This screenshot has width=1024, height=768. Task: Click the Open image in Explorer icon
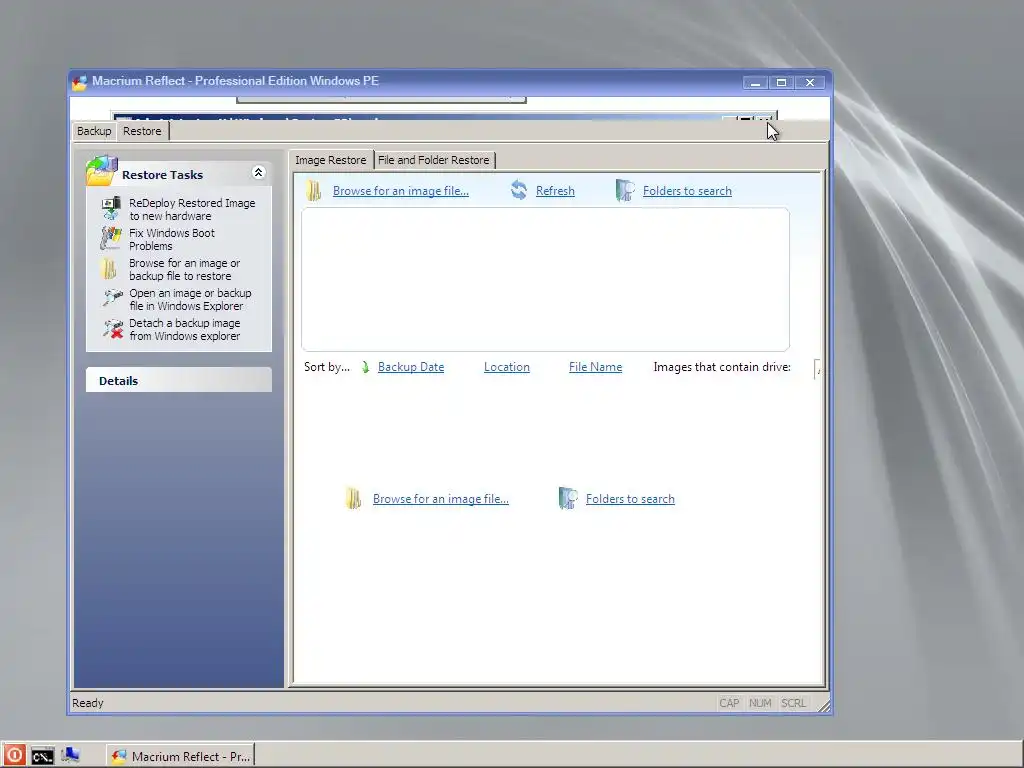coord(112,298)
